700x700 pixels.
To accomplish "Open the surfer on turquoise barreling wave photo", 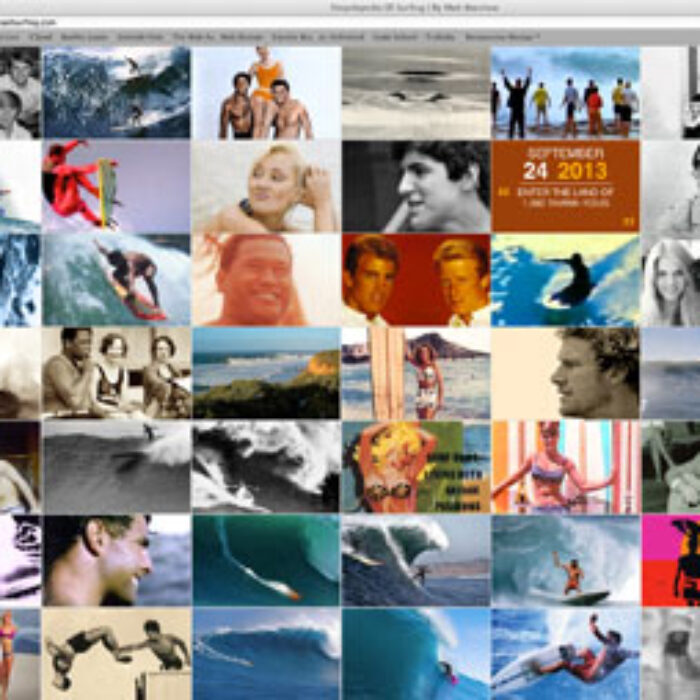I will coord(416,654).
